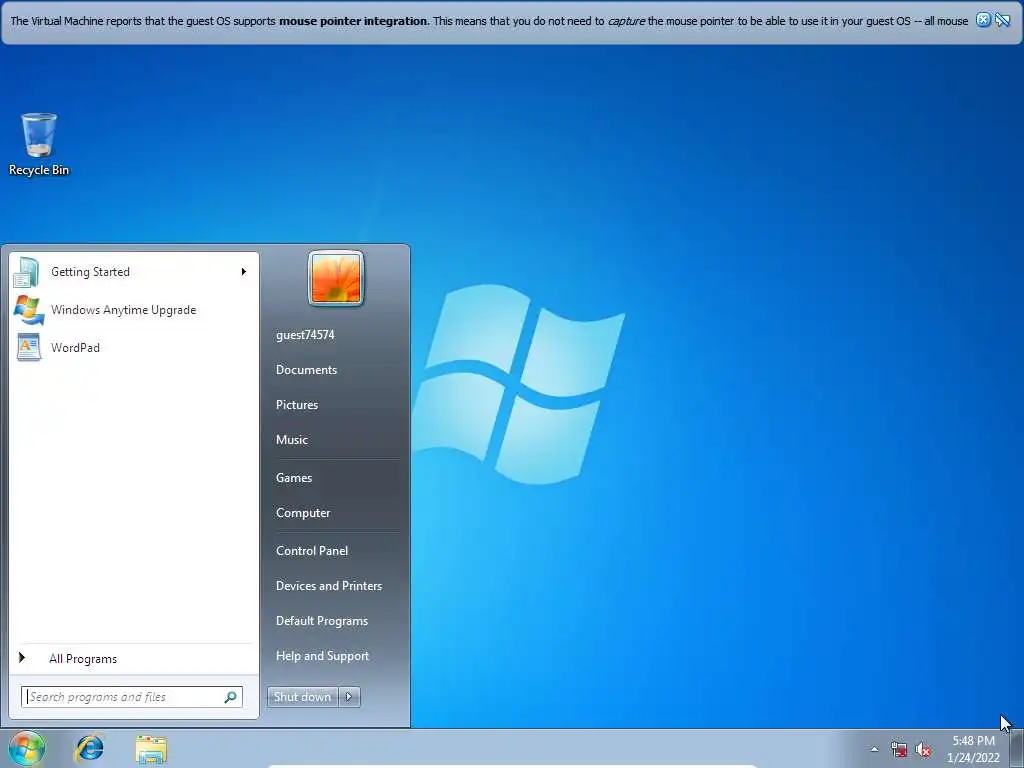The height and width of the screenshot is (768, 1024).
Task: Click the magnifier icon in search box
Action: (230, 697)
